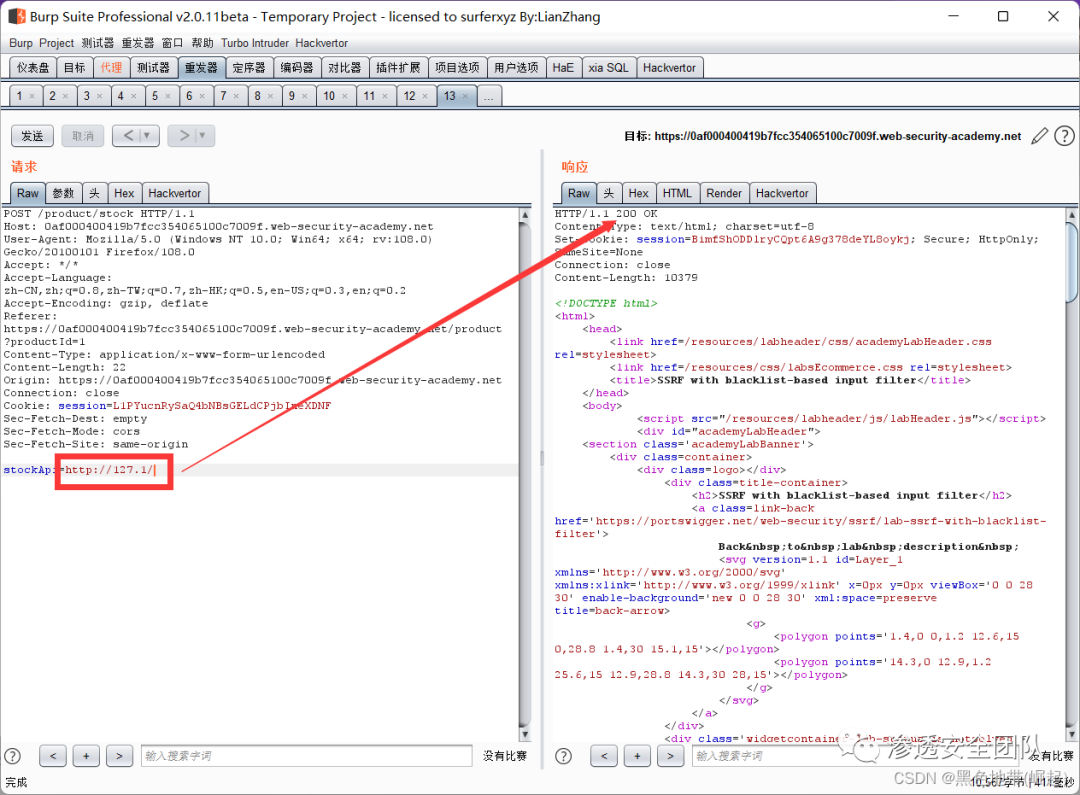Image resolution: width=1080 pixels, height=795 pixels.
Task: Open the Burp menu
Action: pos(21,43)
